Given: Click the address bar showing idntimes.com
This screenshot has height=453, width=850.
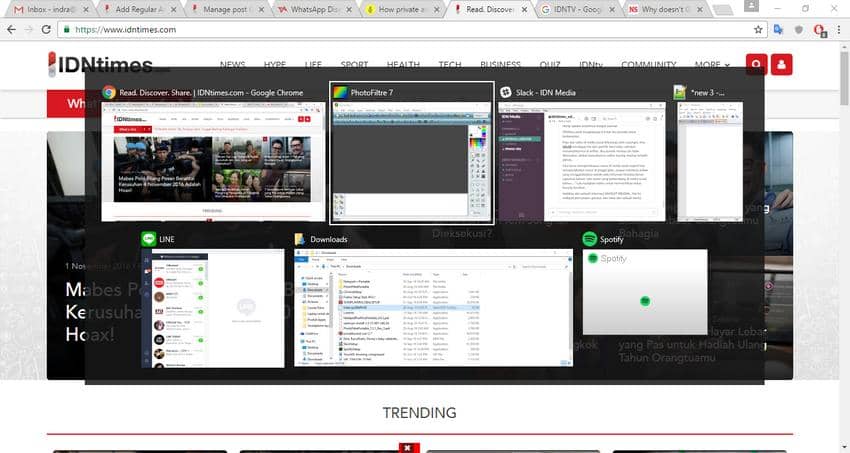Looking at the screenshot, I should (x=400, y=30).
